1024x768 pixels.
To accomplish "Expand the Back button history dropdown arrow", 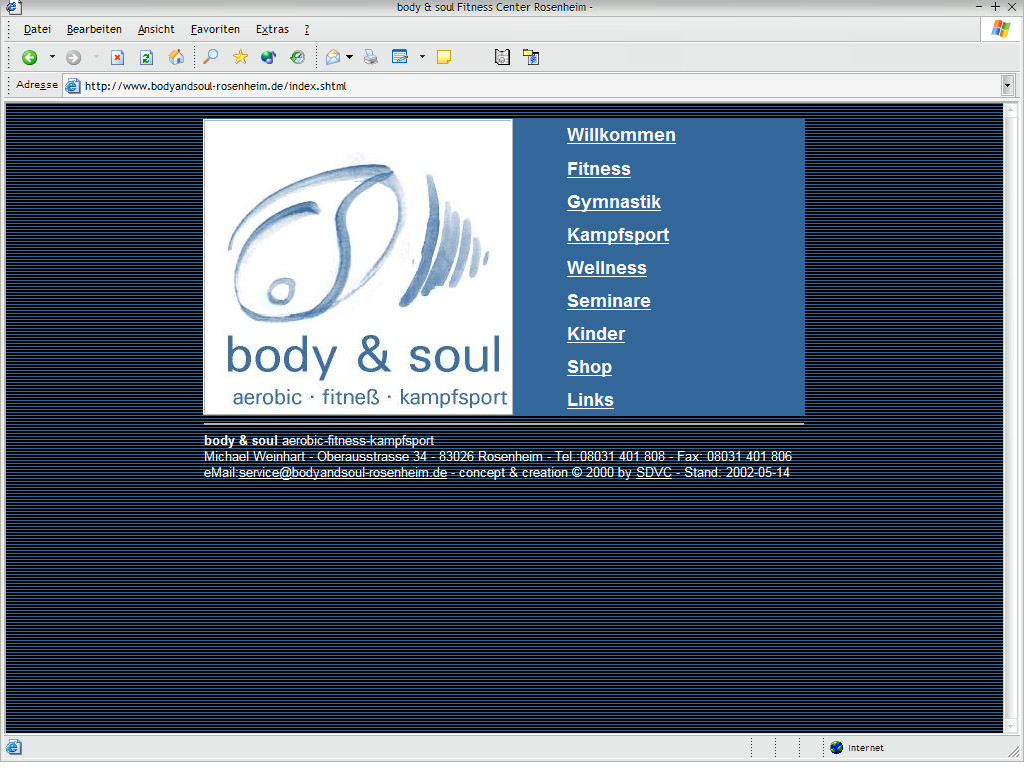I will click(52, 57).
